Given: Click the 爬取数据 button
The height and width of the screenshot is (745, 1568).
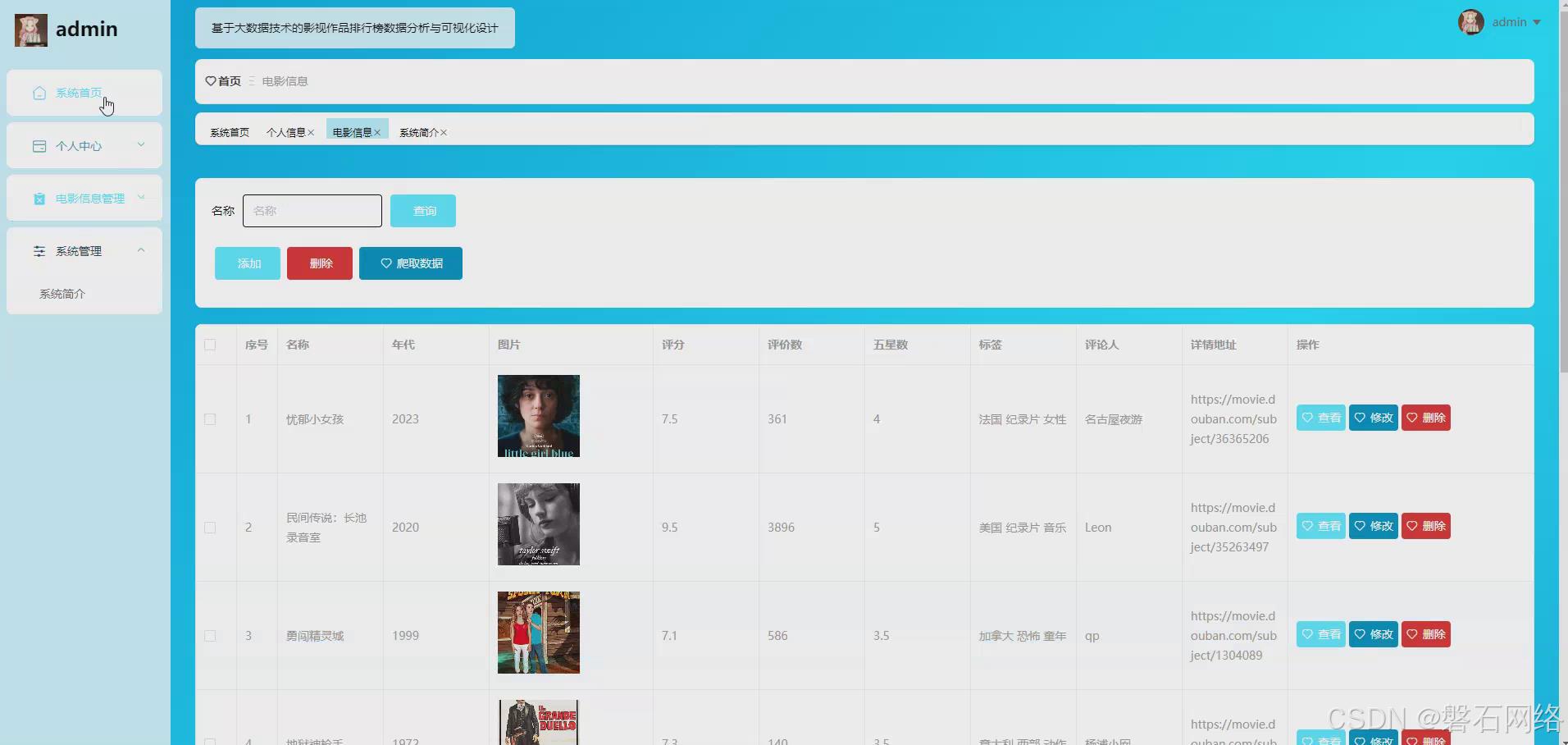Looking at the screenshot, I should tap(411, 263).
